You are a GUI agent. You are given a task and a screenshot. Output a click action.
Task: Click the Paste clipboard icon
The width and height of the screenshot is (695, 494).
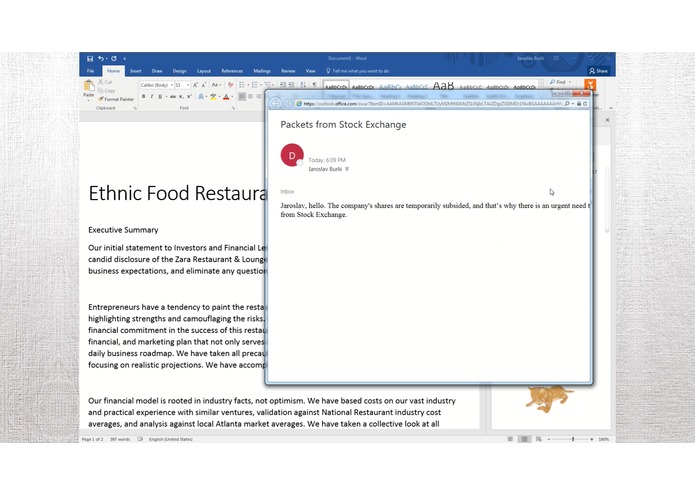coord(89,86)
